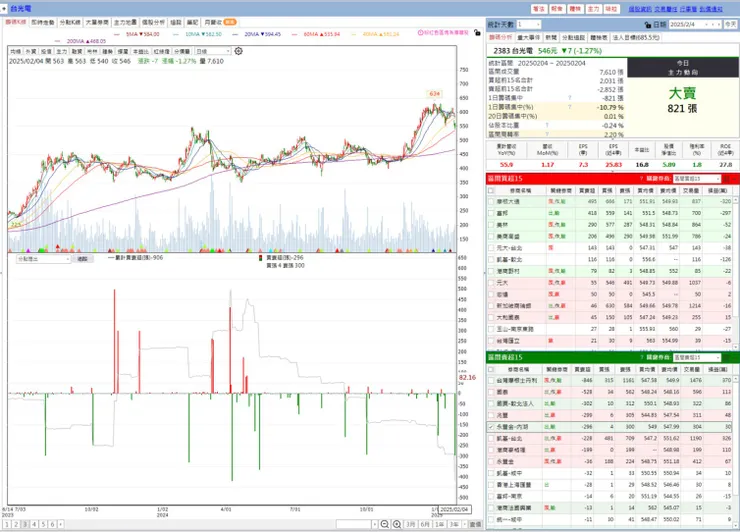Click the 3月 range button
The width and height of the screenshot is (740, 532).
(x=411, y=524)
